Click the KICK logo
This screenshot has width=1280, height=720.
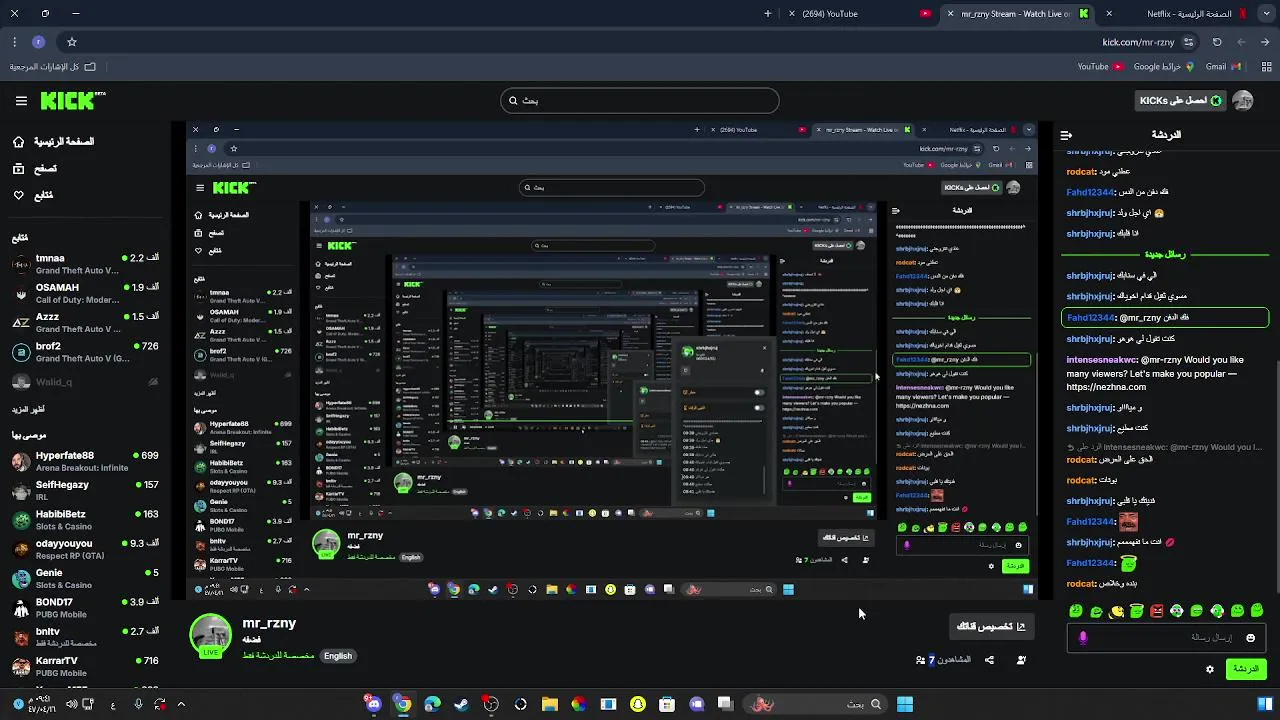click(72, 101)
